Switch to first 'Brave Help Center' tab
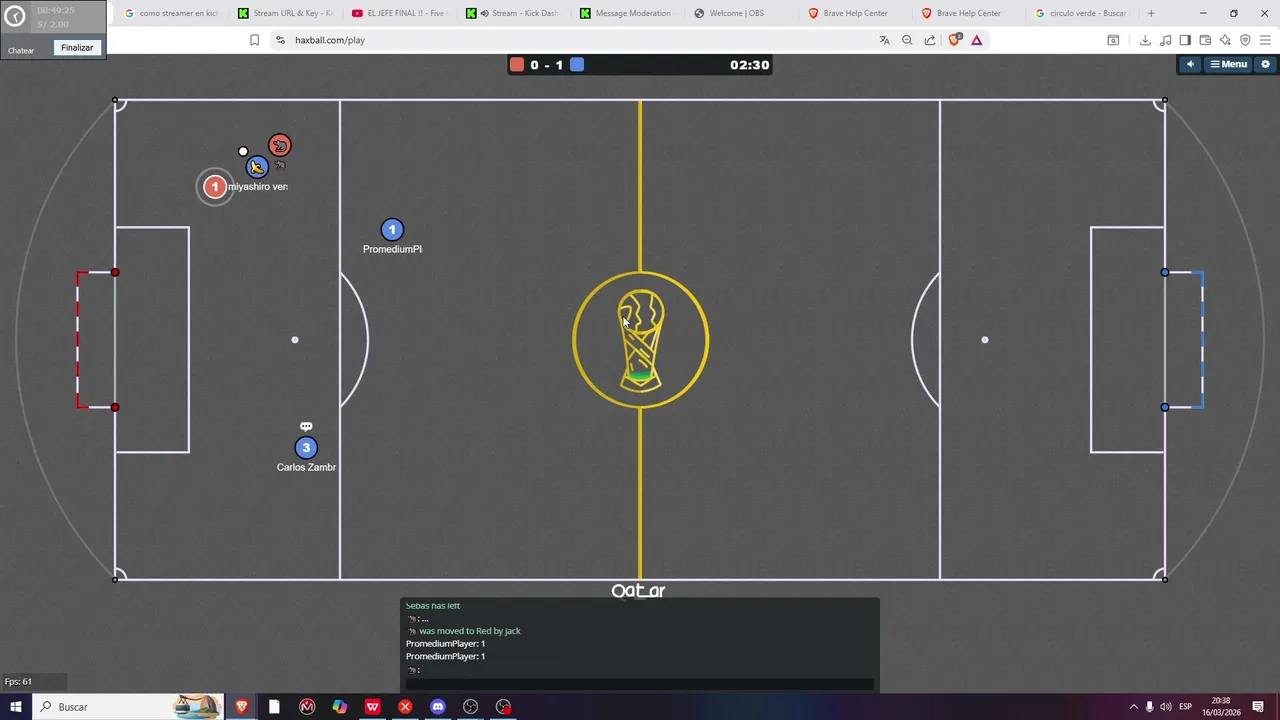 pyautogui.click(x=855, y=13)
